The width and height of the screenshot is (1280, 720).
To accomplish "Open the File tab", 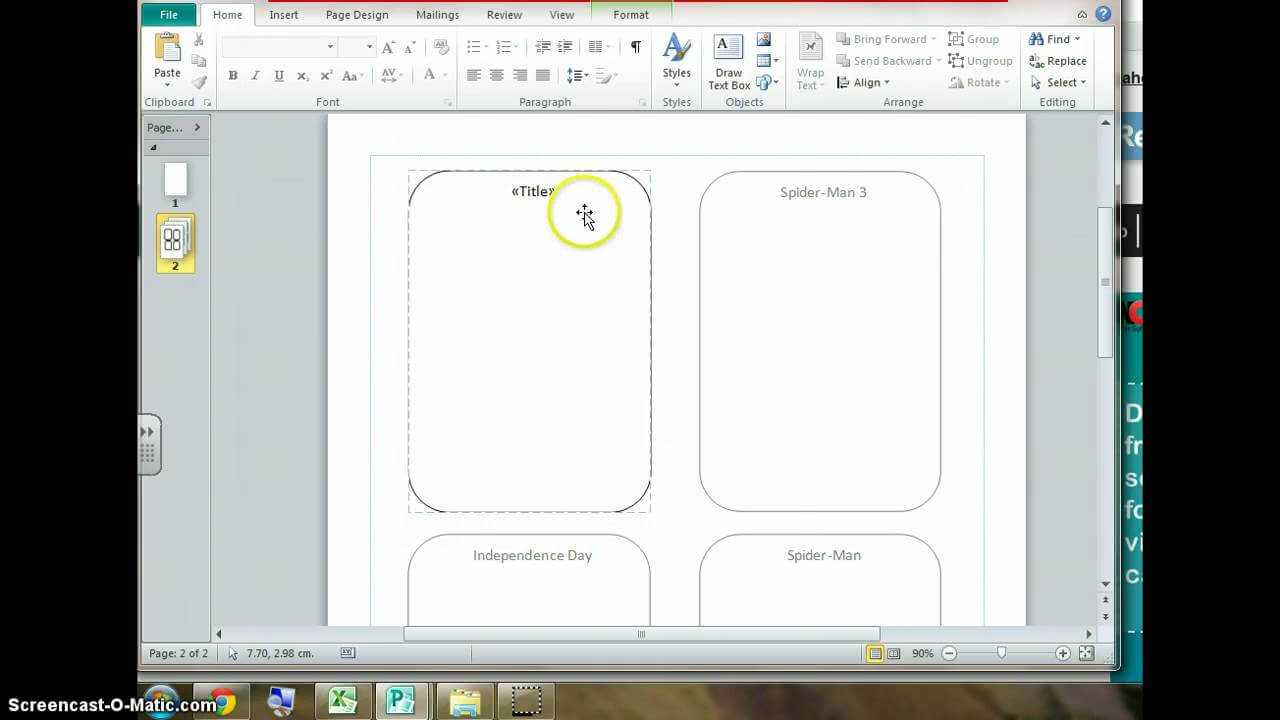I will 168,15.
